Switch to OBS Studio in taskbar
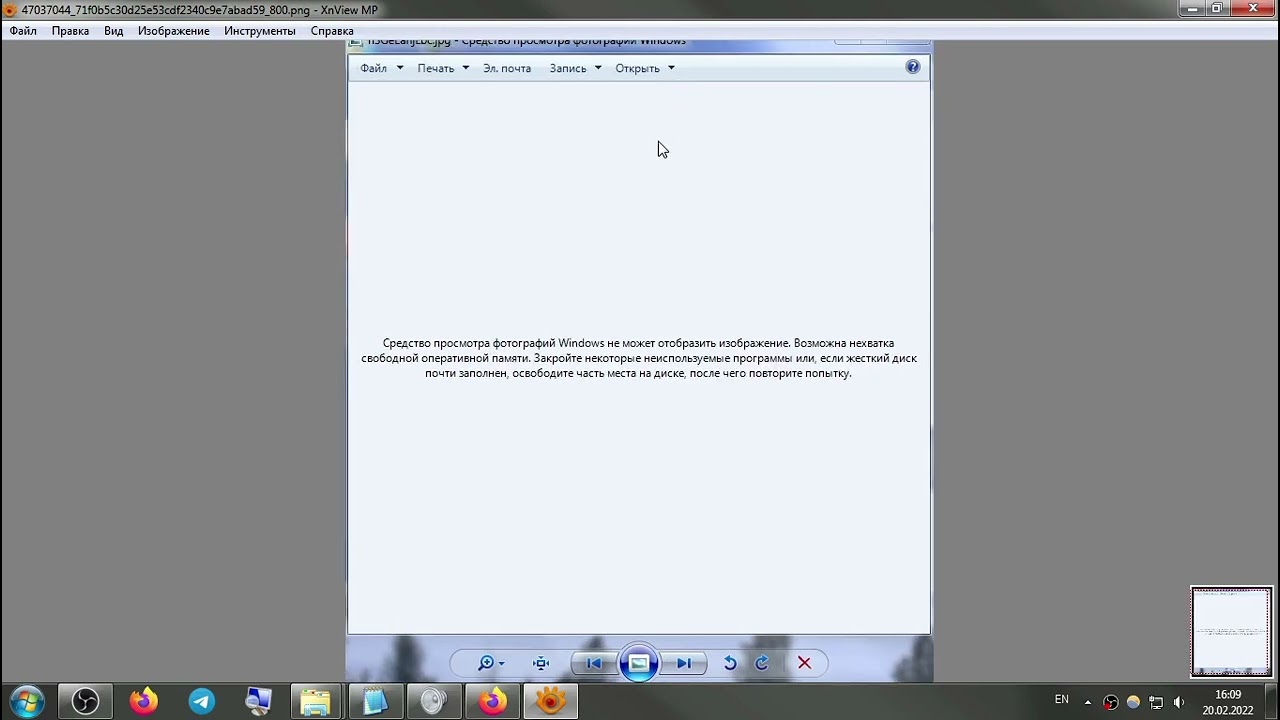 coord(85,701)
